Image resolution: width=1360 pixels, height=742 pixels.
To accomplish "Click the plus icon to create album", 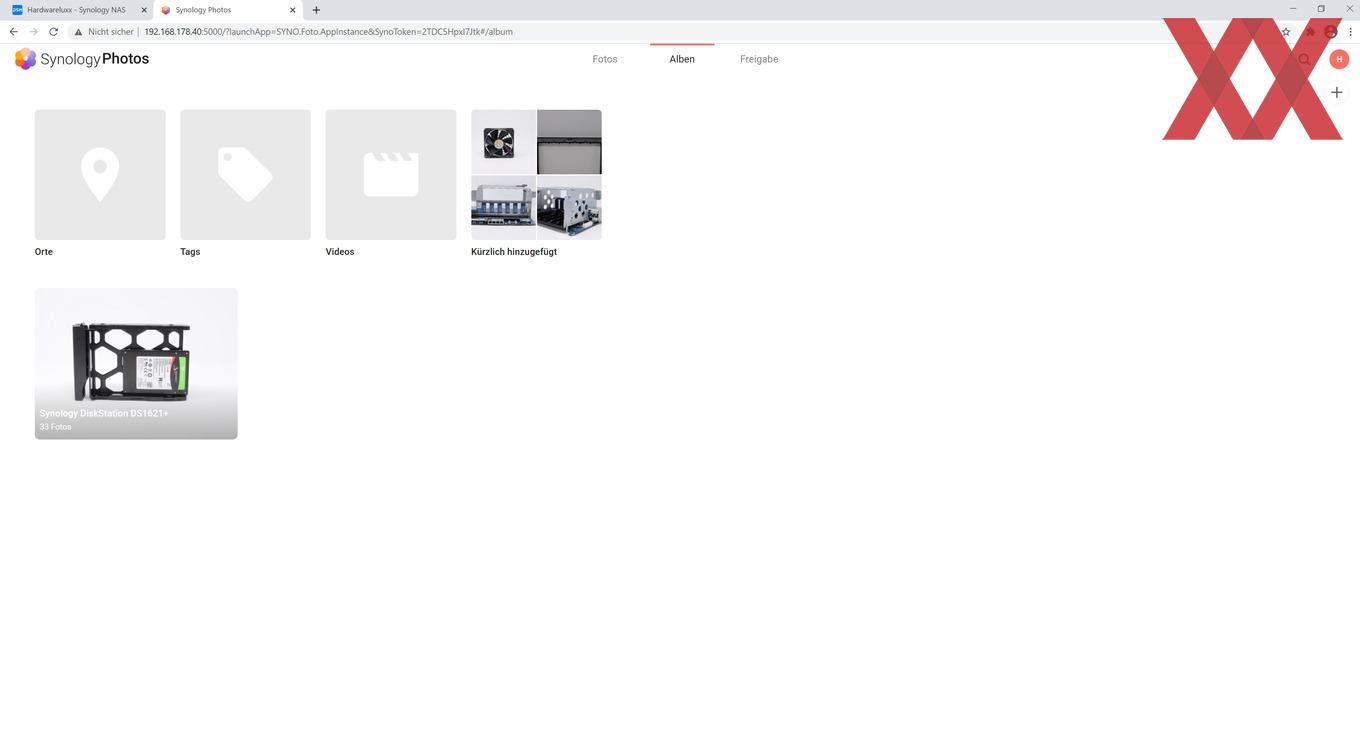I will [x=1337, y=92].
